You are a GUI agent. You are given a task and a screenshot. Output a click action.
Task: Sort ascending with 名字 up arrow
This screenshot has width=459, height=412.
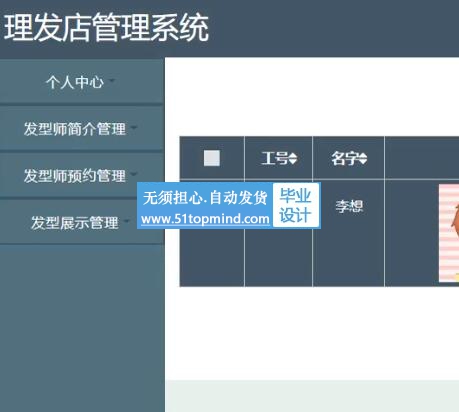click(x=363, y=155)
